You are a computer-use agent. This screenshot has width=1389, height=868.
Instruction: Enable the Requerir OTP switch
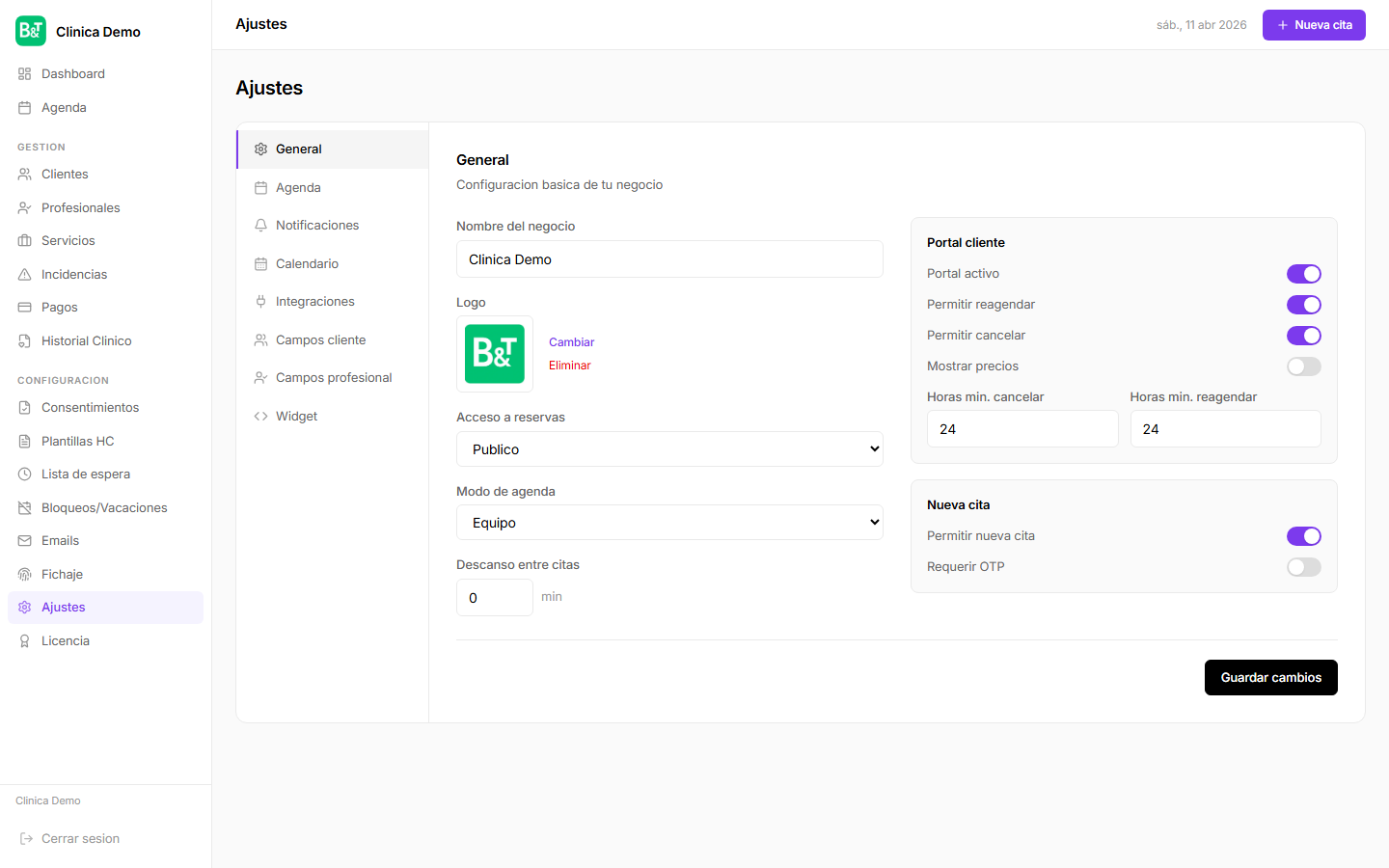pos(1304,567)
